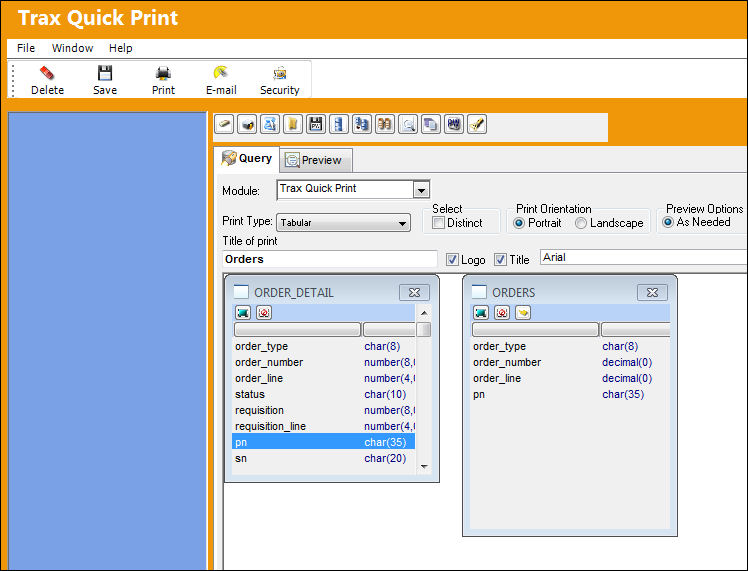
Task: Click the Delete eraser toolbar icon
Action: [47, 73]
